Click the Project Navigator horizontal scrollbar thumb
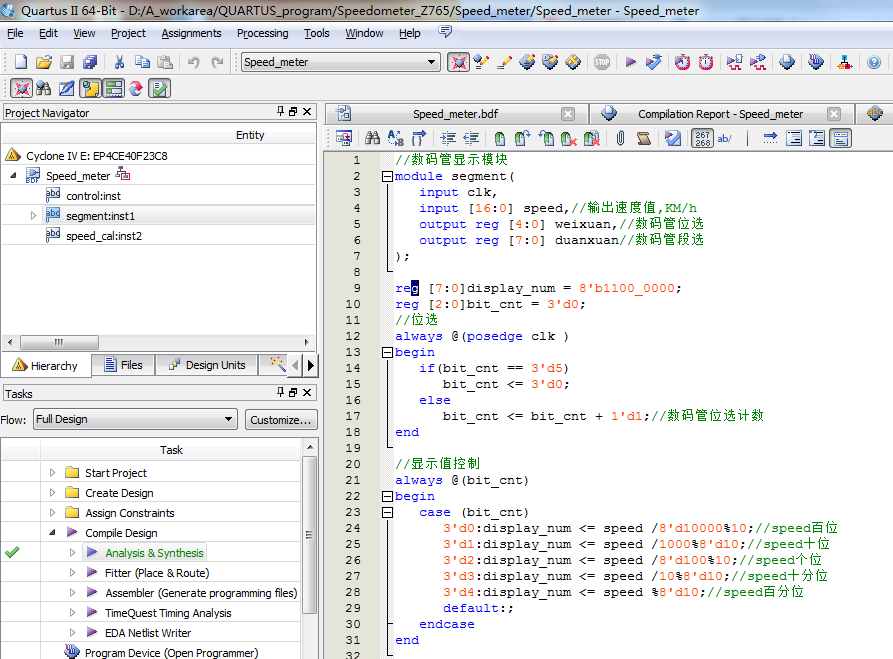This screenshot has height=659, width=893. (59, 342)
